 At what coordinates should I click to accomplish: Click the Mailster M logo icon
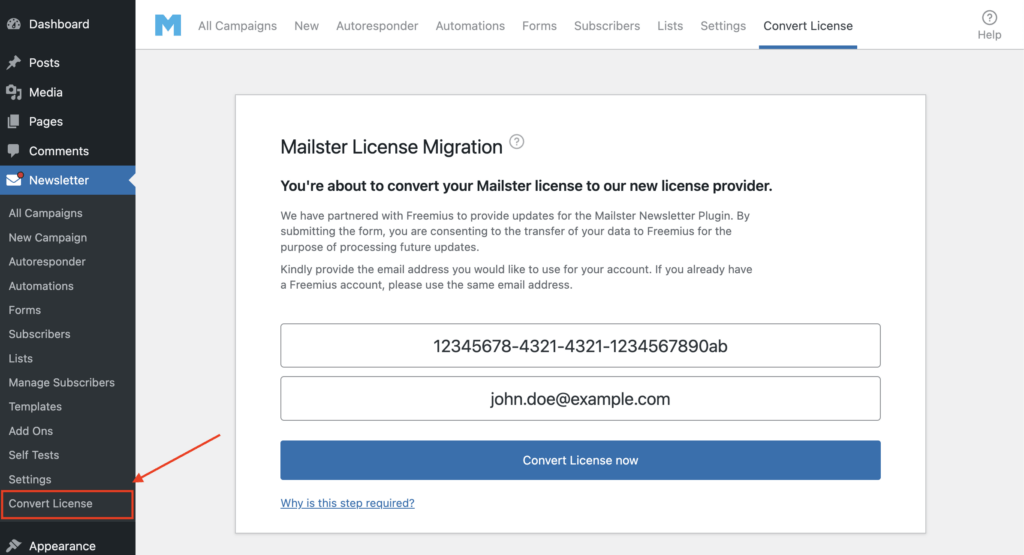tap(168, 25)
